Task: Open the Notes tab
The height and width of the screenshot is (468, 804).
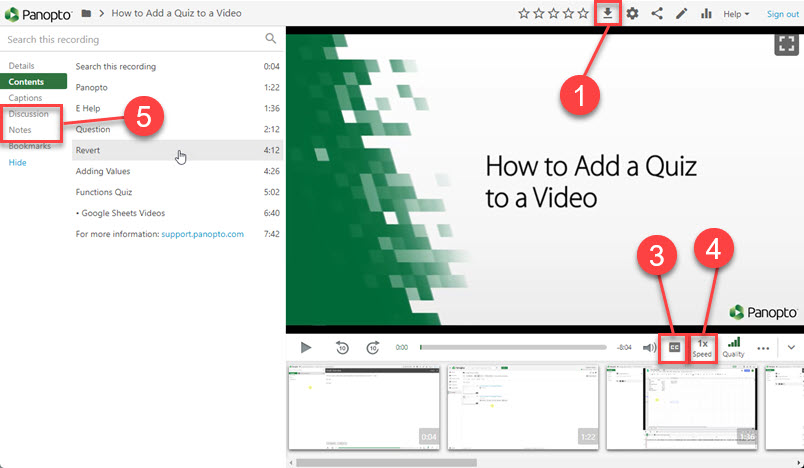Action: 19,130
